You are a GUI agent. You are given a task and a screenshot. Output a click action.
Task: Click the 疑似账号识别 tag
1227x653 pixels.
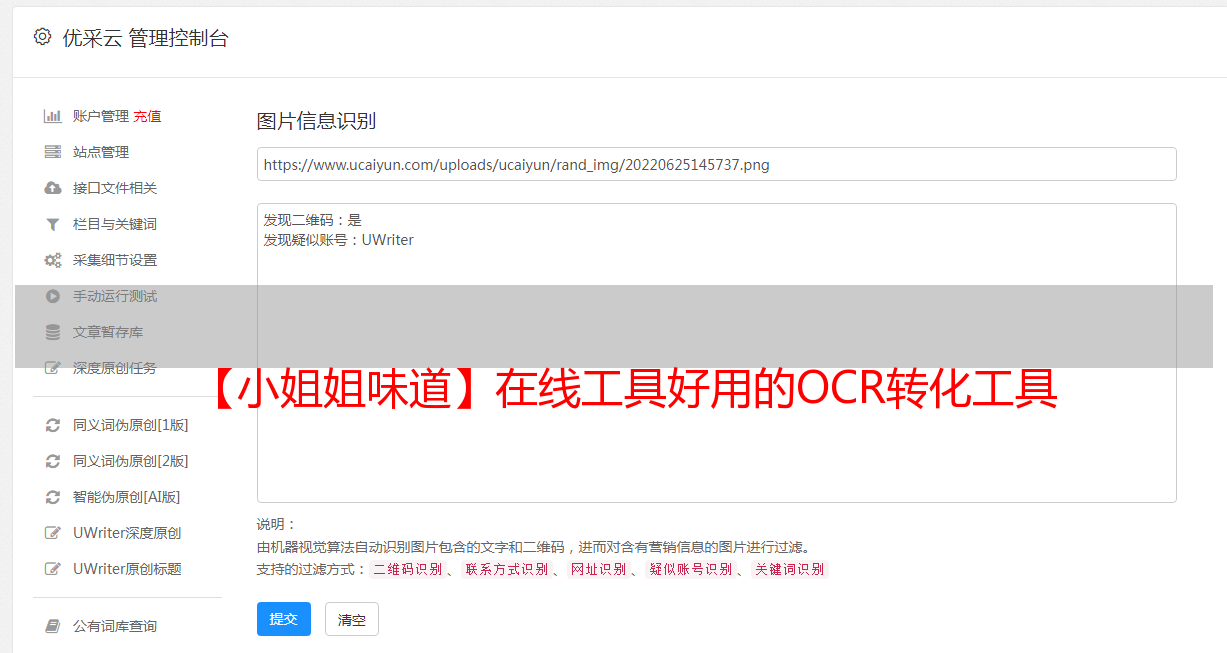tap(690, 569)
